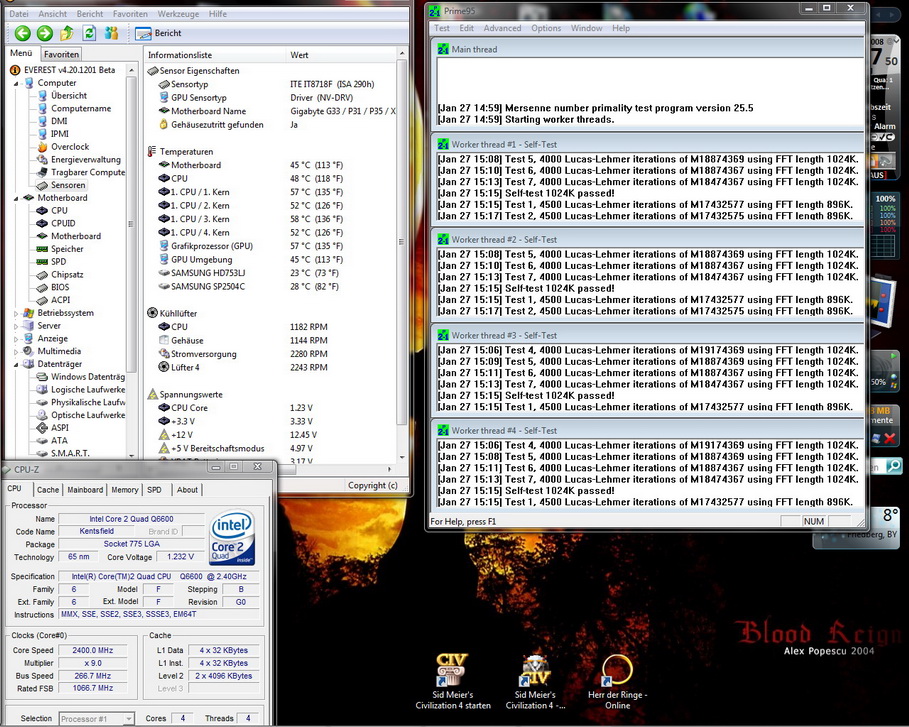Select Sensoren in the EVEREST tree
This screenshot has width=909, height=727.
68,185
